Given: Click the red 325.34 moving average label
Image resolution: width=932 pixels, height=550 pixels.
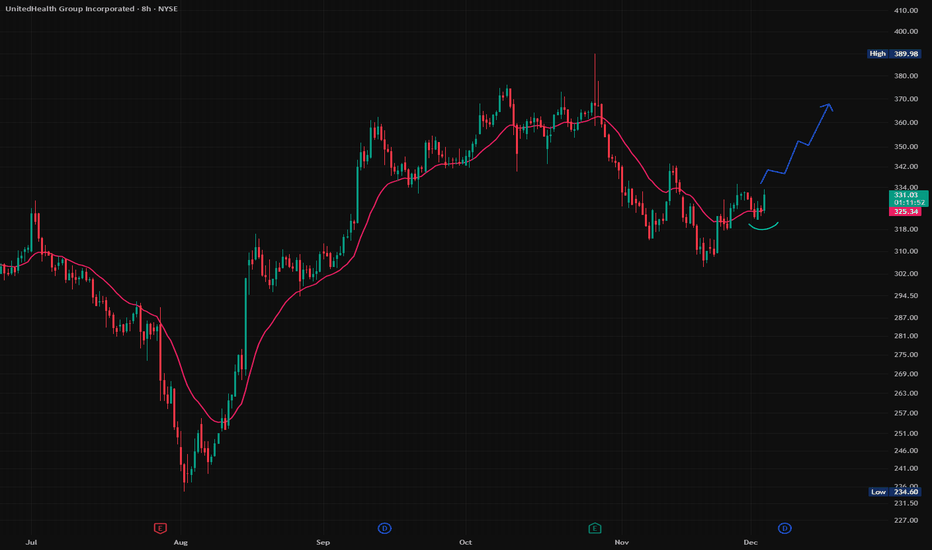Looking at the screenshot, I should [x=903, y=212].
